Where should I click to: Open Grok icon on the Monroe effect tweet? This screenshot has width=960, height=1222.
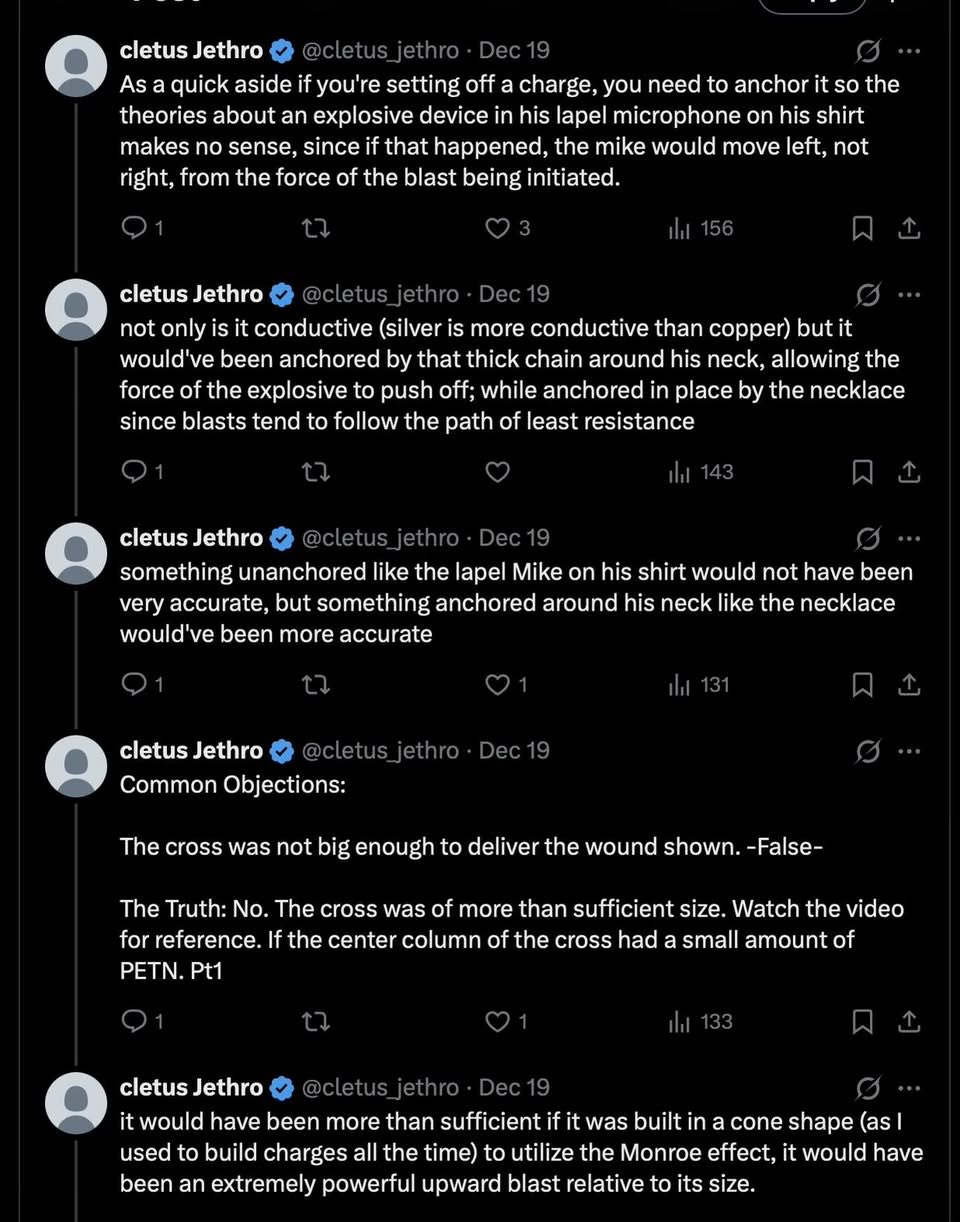[868, 1088]
